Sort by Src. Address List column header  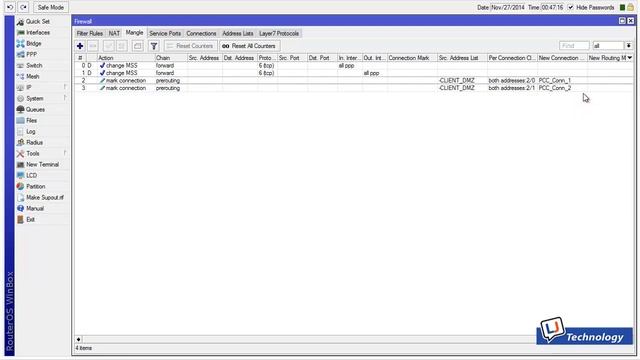[462, 58]
